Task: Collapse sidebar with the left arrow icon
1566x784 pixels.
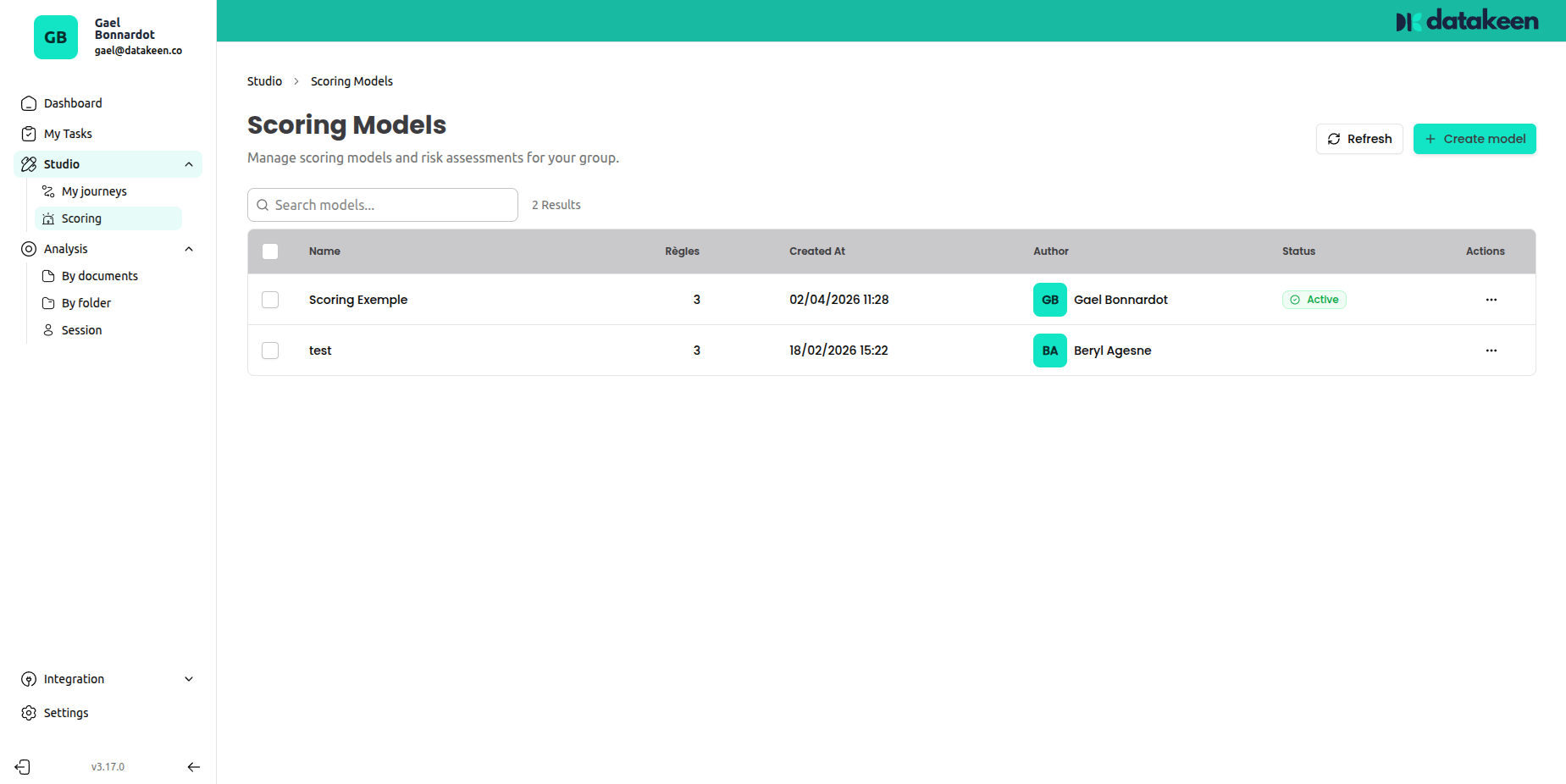Action: pos(194,767)
